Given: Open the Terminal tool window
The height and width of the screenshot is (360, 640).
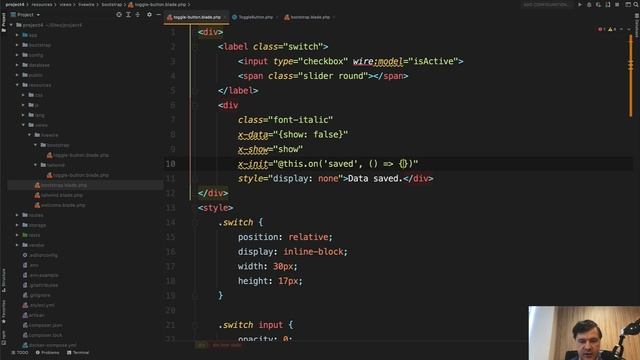Looking at the screenshot, I should 78,353.
